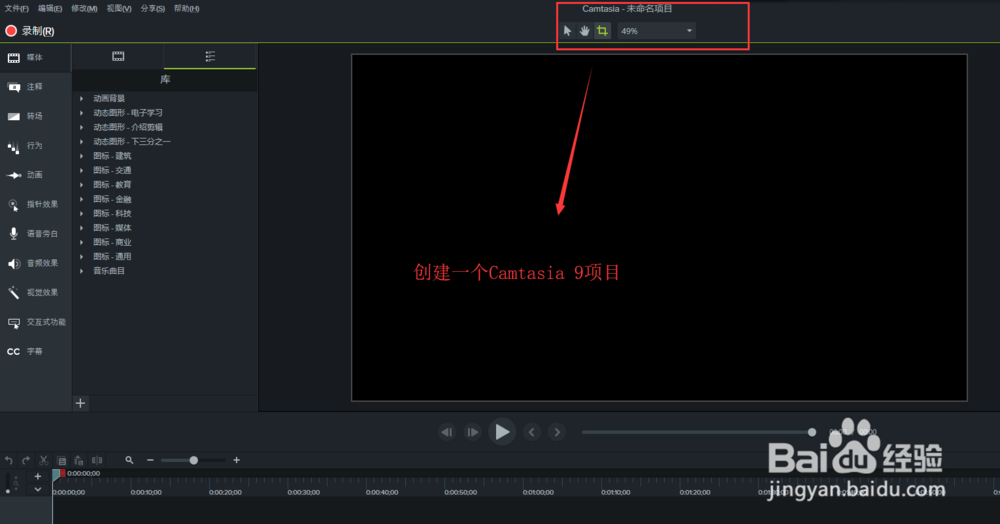Jump to previous clip with left chevron
The width and height of the screenshot is (1000, 524).
pyautogui.click(x=532, y=432)
